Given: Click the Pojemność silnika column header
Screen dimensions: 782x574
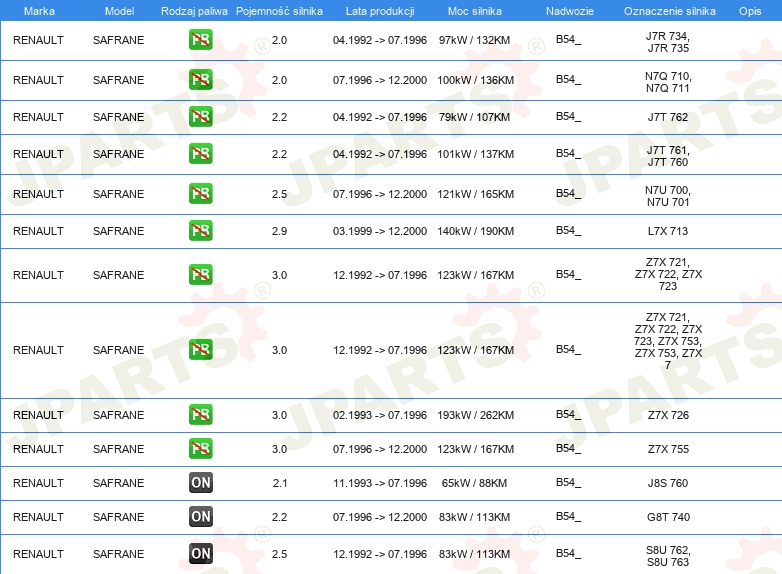Looking at the screenshot, I should point(279,11).
